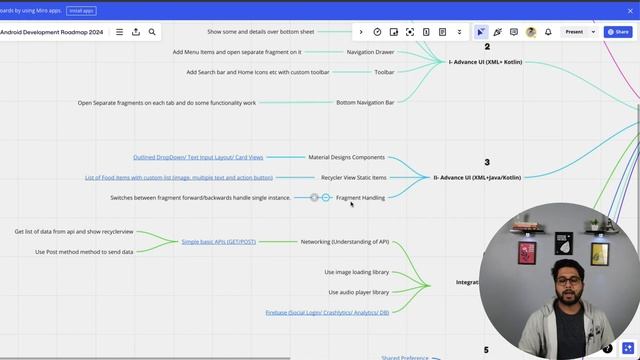Open the estimation card icon

[x=426, y=32]
